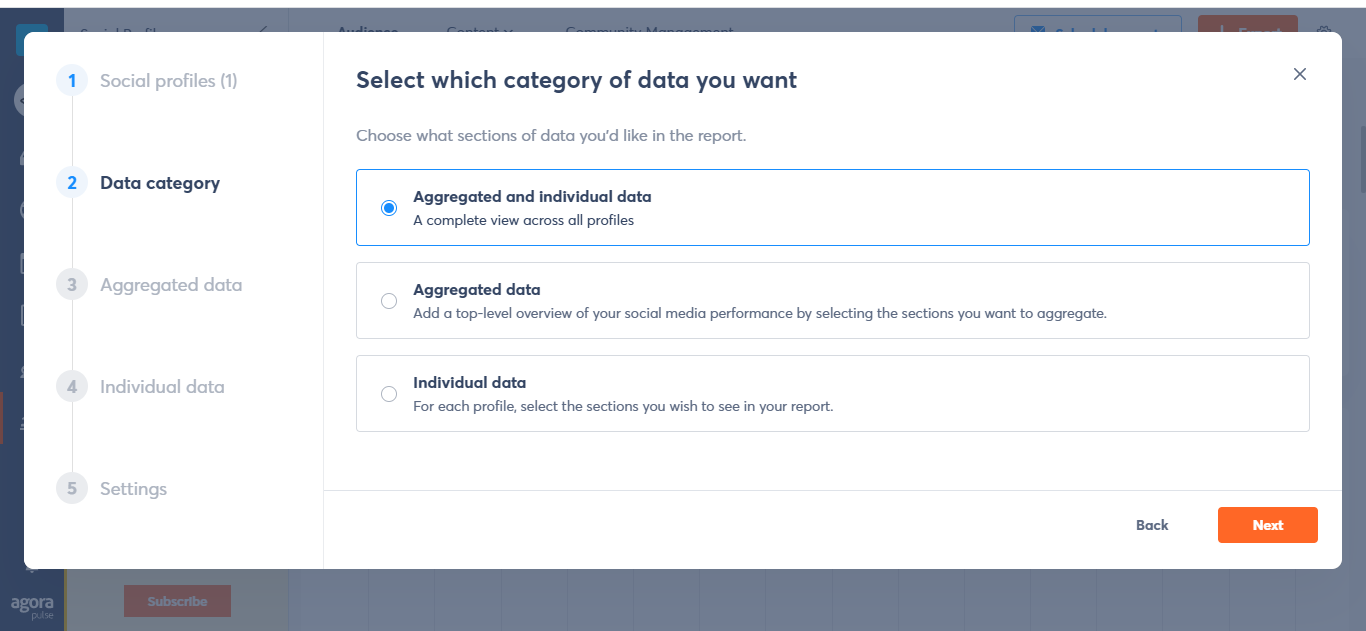Open the Settings step label
The height and width of the screenshot is (631, 1366).
point(133,489)
